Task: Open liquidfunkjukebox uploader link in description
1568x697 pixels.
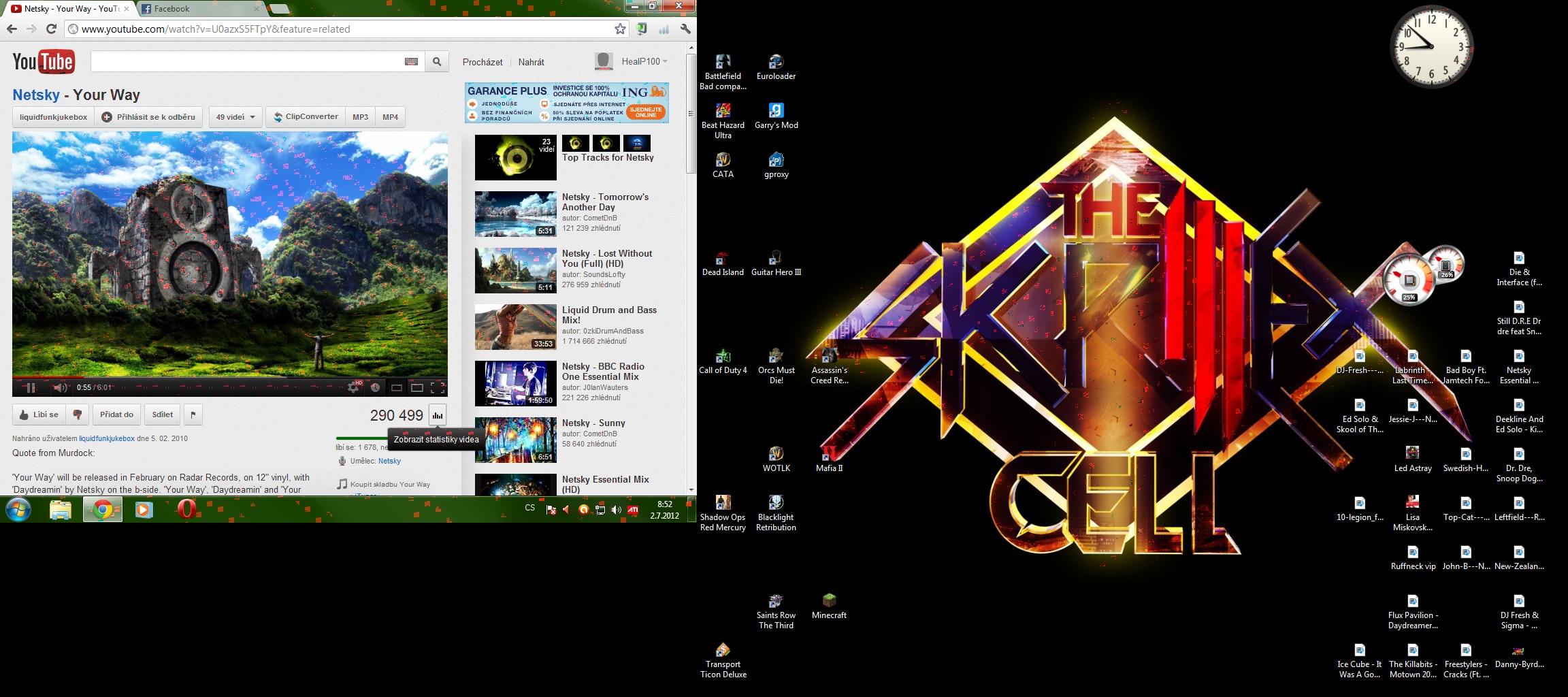Action: 107,438
